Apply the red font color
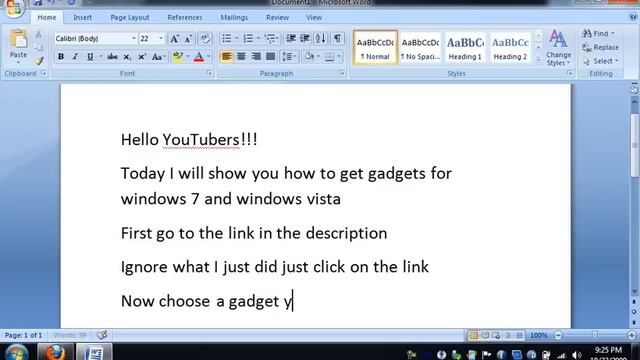Screen dimensions: 640x360 199,57
